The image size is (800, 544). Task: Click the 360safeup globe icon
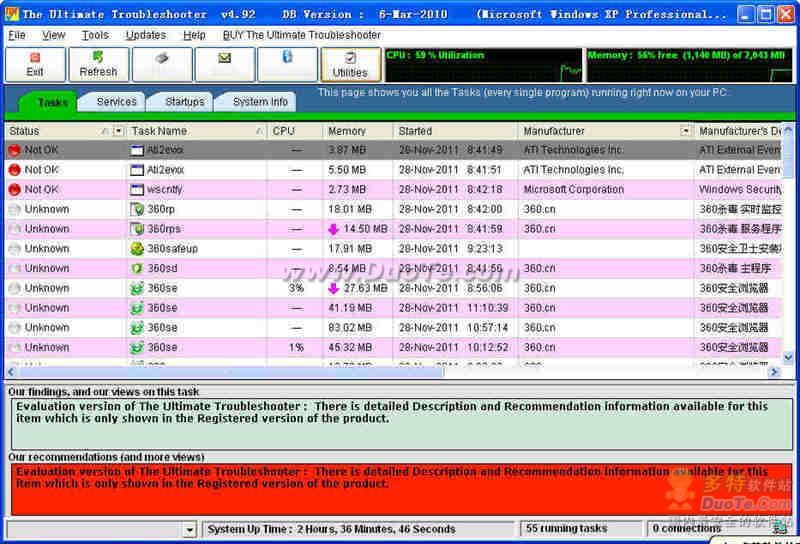[x=137, y=249]
